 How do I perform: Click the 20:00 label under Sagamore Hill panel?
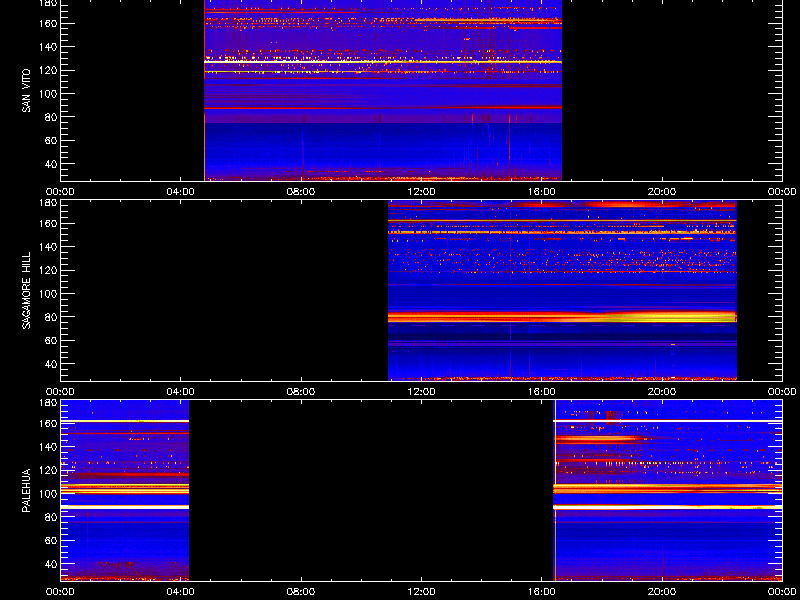662,392
